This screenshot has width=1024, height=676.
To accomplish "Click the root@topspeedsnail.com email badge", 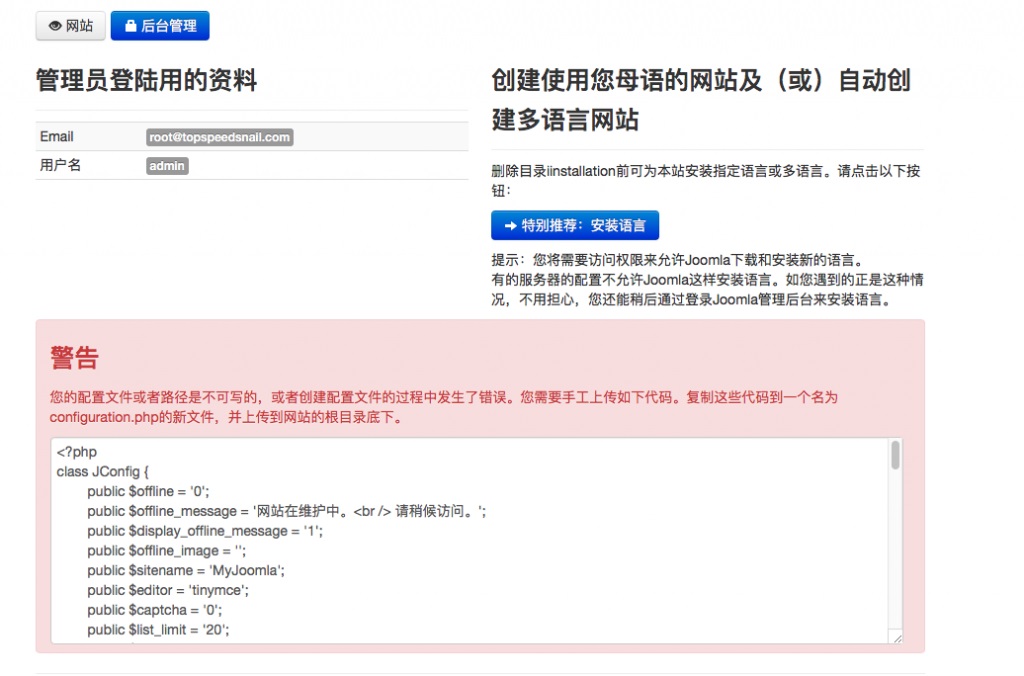I will [219, 137].
